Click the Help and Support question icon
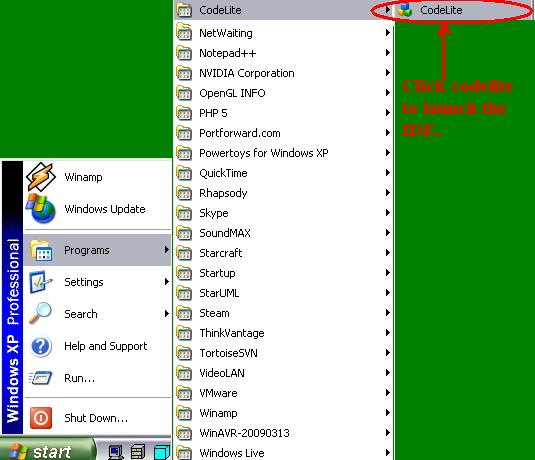The height and width of the screenshot is (460, 535). click(x=41, y=346)
